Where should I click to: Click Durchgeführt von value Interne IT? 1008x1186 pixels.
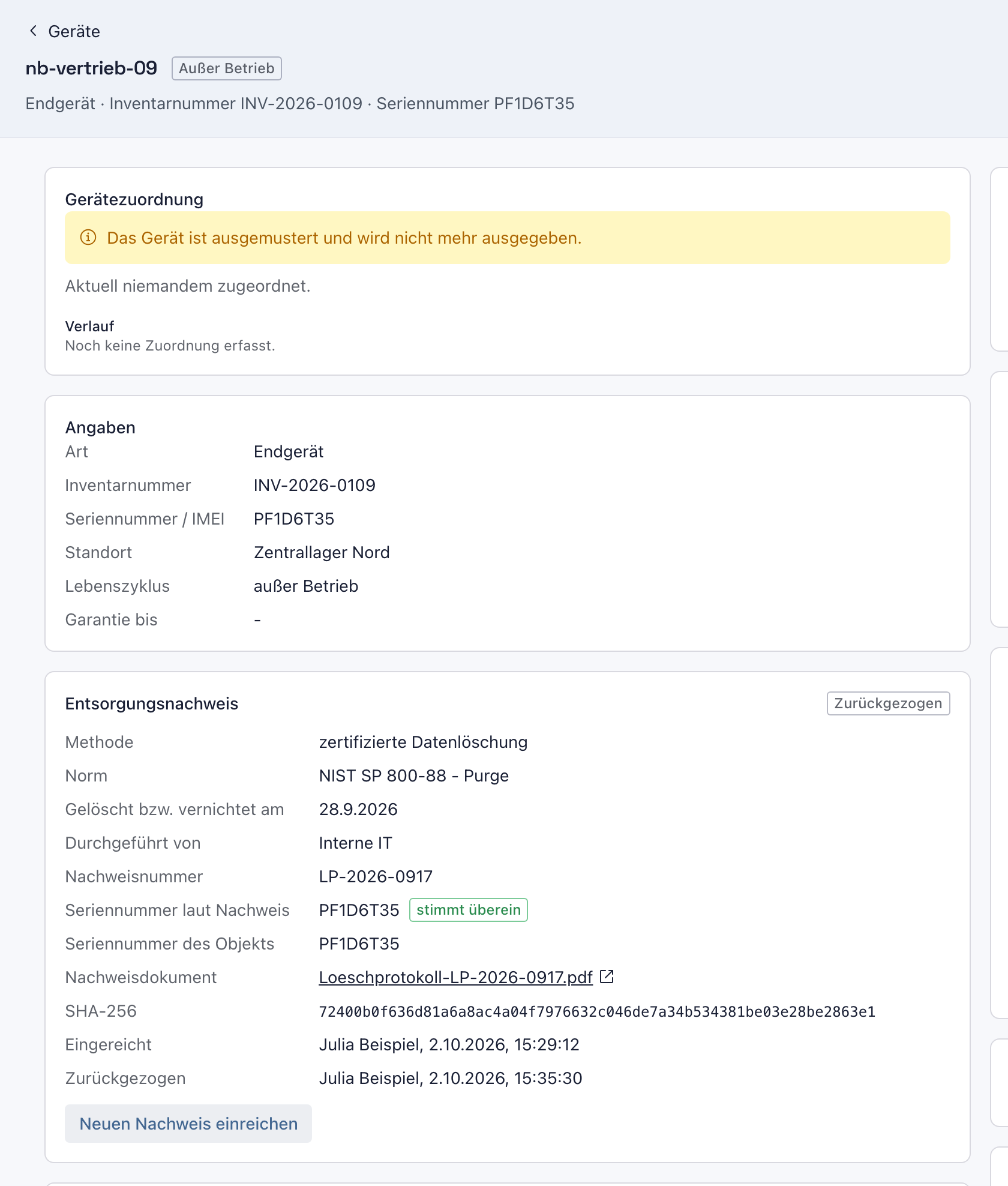(x=355, y=843)
